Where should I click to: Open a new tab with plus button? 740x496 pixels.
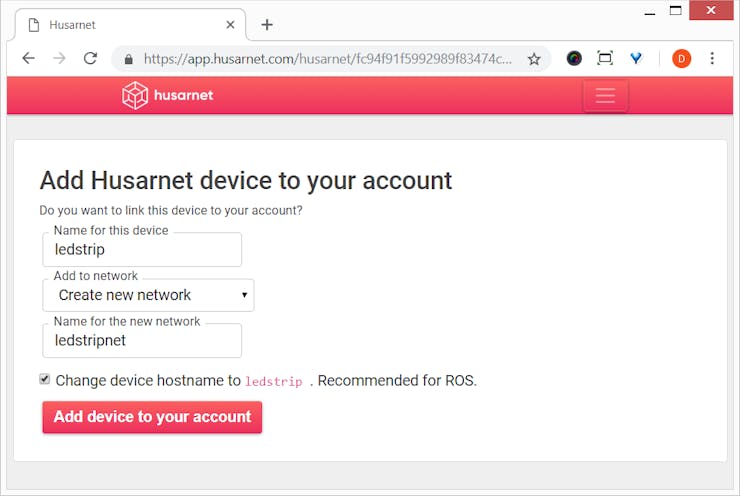[267, 25]
